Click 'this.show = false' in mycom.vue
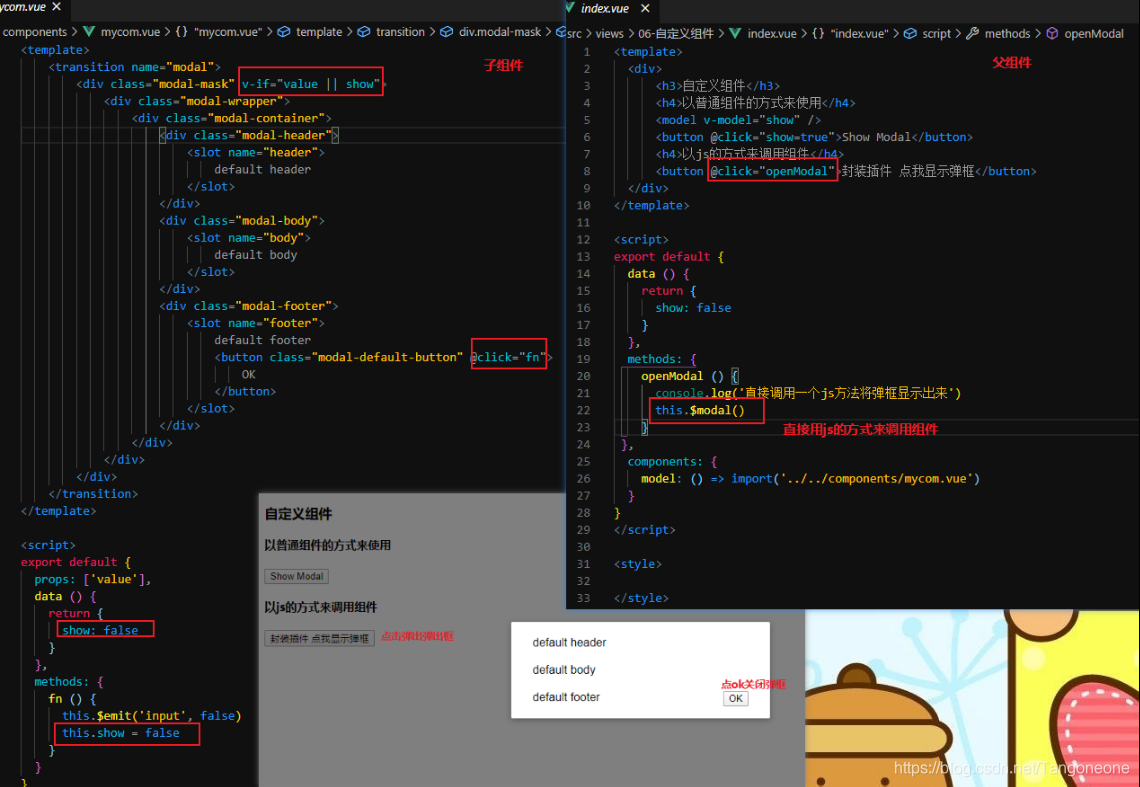Screen dimensions: 1140x787 [x=121, y=733]
